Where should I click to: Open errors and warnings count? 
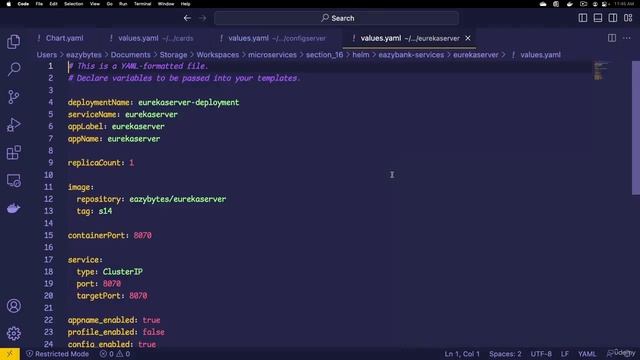(115, 354)
